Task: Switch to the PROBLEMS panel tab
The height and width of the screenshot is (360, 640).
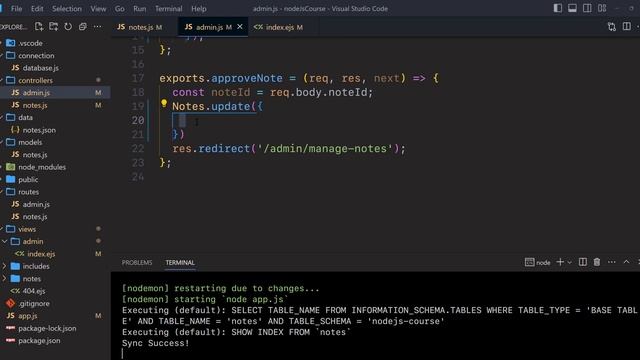Action: click(137, 262)
